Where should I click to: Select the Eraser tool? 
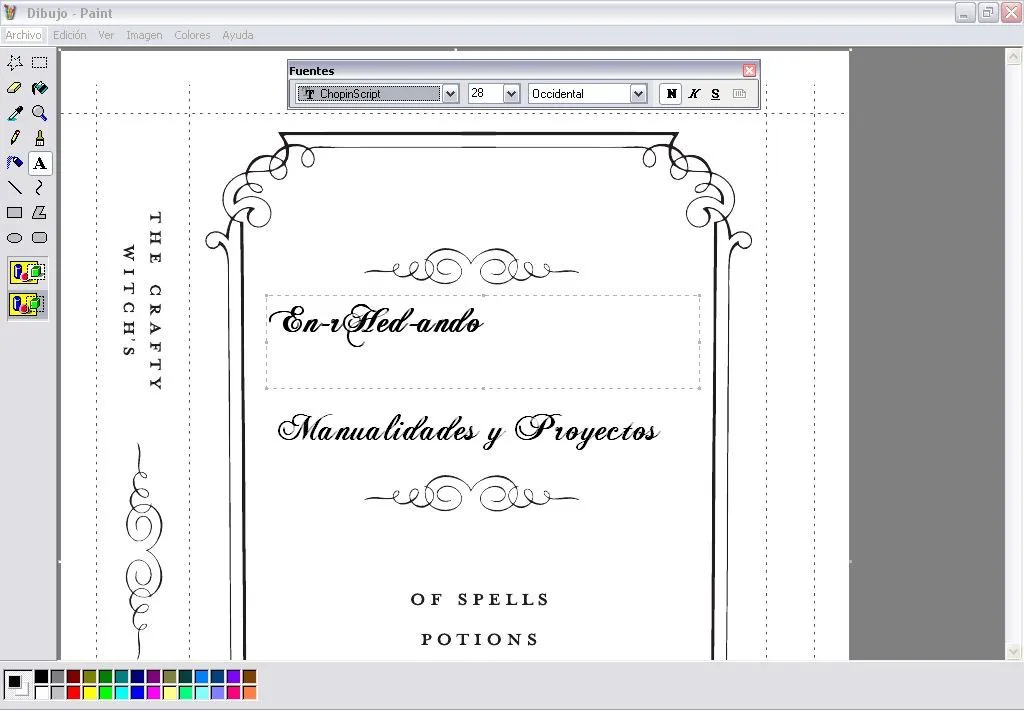coord(13,88)
